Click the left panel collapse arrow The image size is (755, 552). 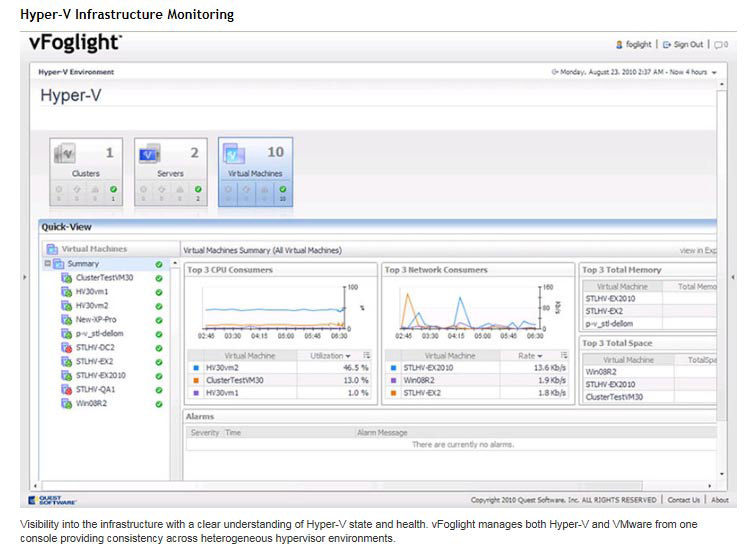[25, 277]
